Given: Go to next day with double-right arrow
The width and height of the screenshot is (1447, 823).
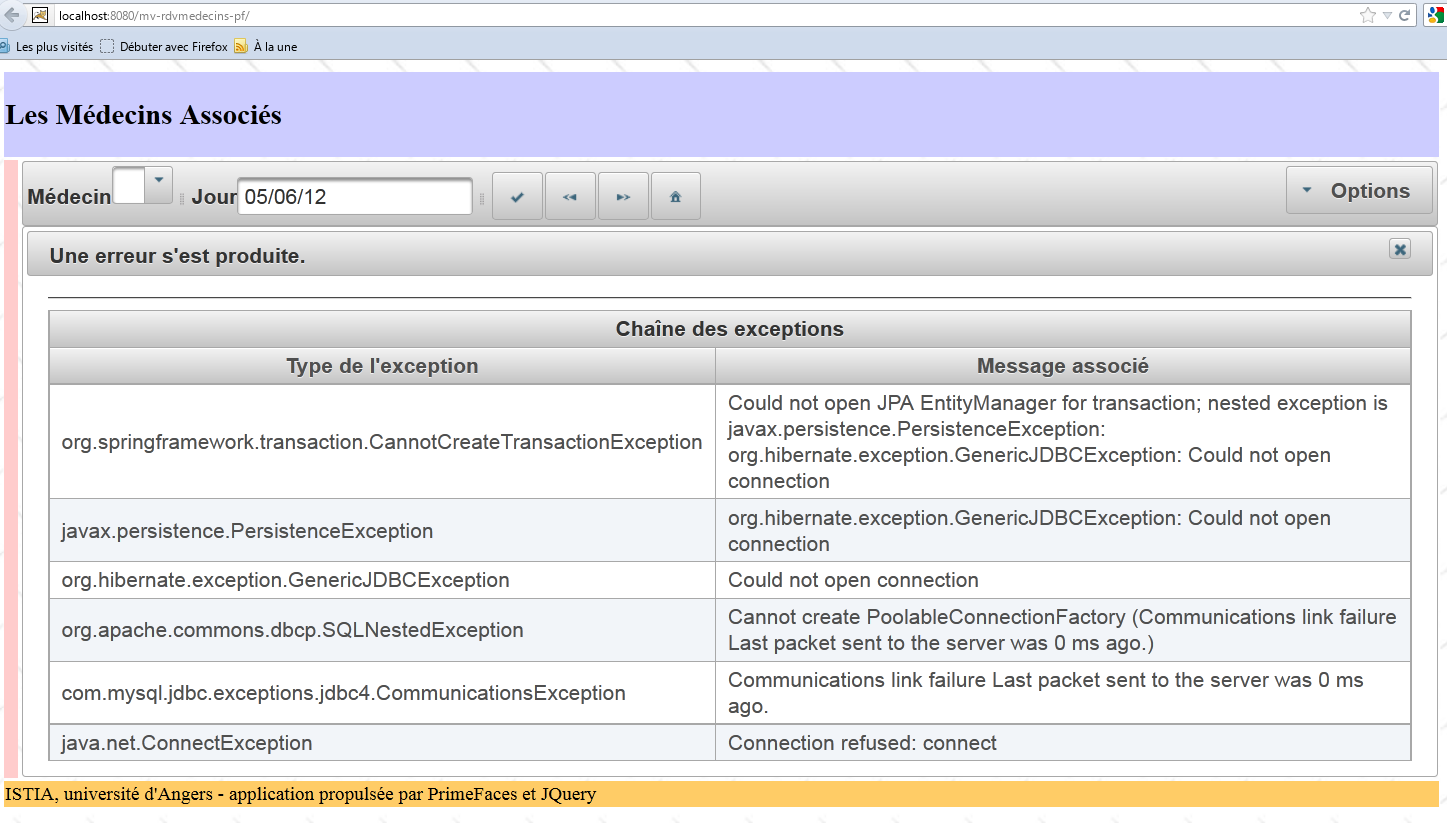Looking at the screenshot, I should pos(623,196).
